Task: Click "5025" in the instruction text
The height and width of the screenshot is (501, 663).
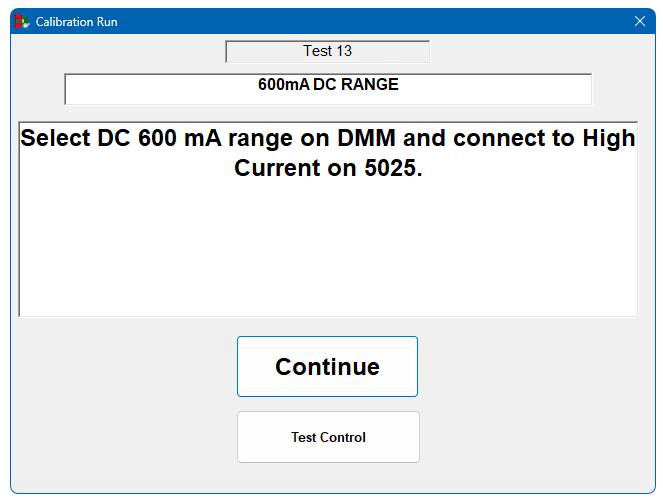Action: (x=387, y=169)
